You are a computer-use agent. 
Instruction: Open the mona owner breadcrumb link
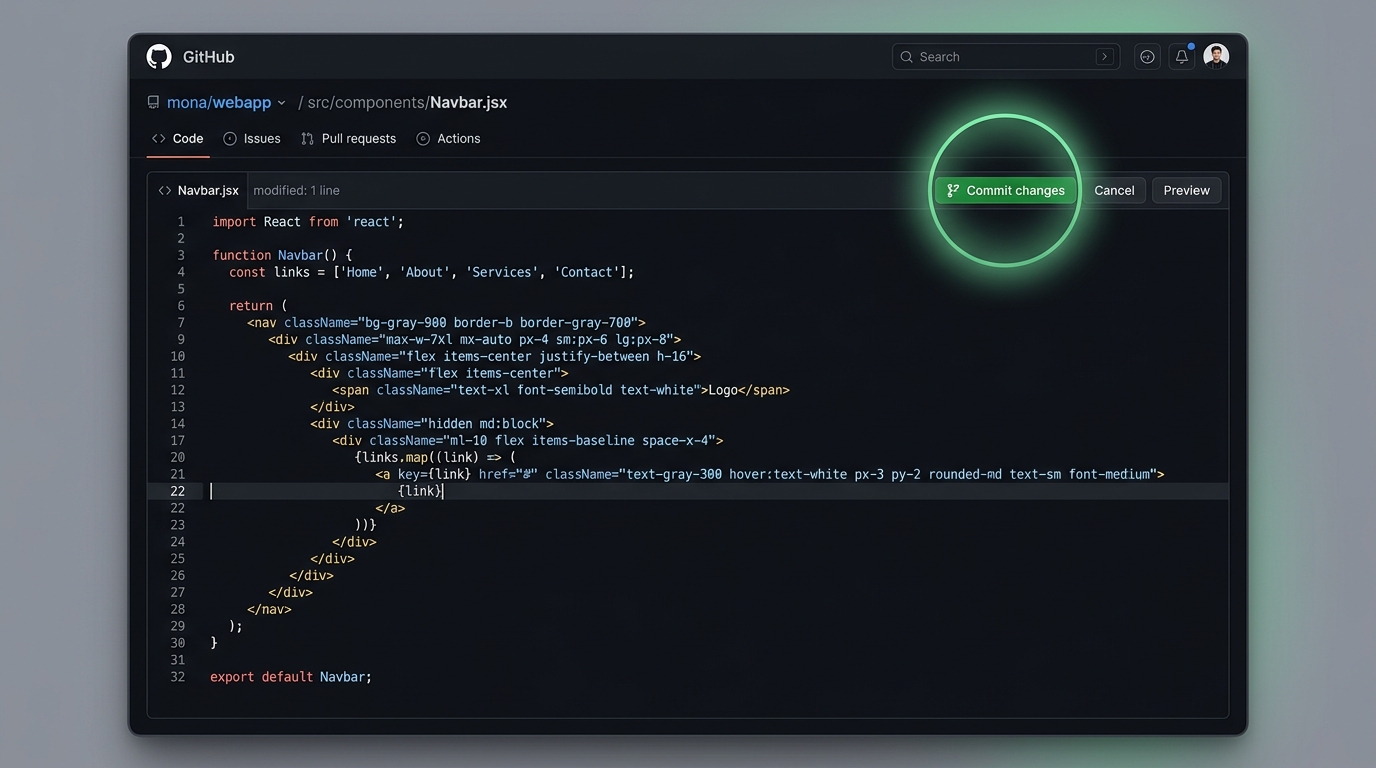coord(186,103)
